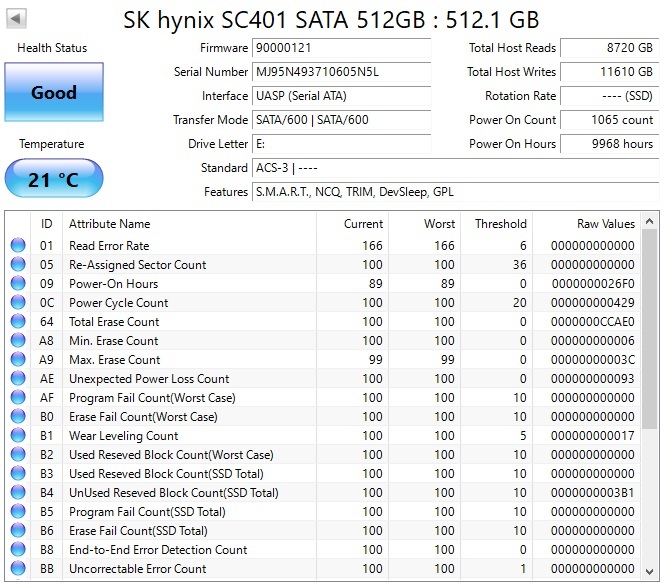
Task: Click the ID column header
Action: [x=46, y=223]
